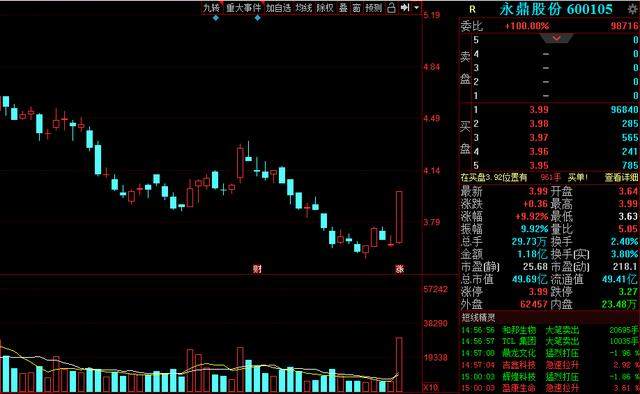Click the 委比 label in the order book
The image size is (640, 394).
click(x=472, y=26)
